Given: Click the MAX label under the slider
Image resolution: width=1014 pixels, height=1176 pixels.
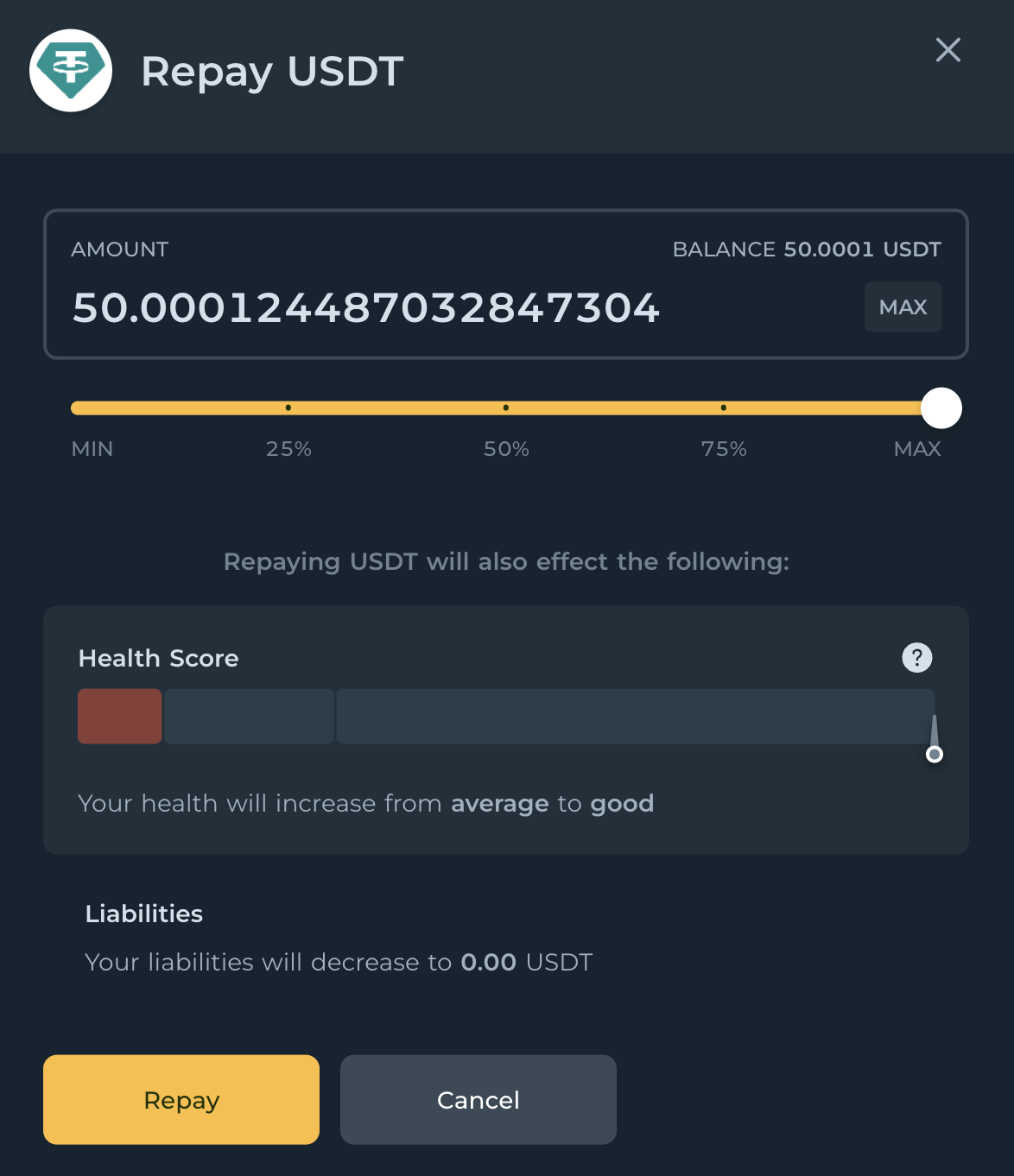Looking at the screenshot, I should click(917, 449).
